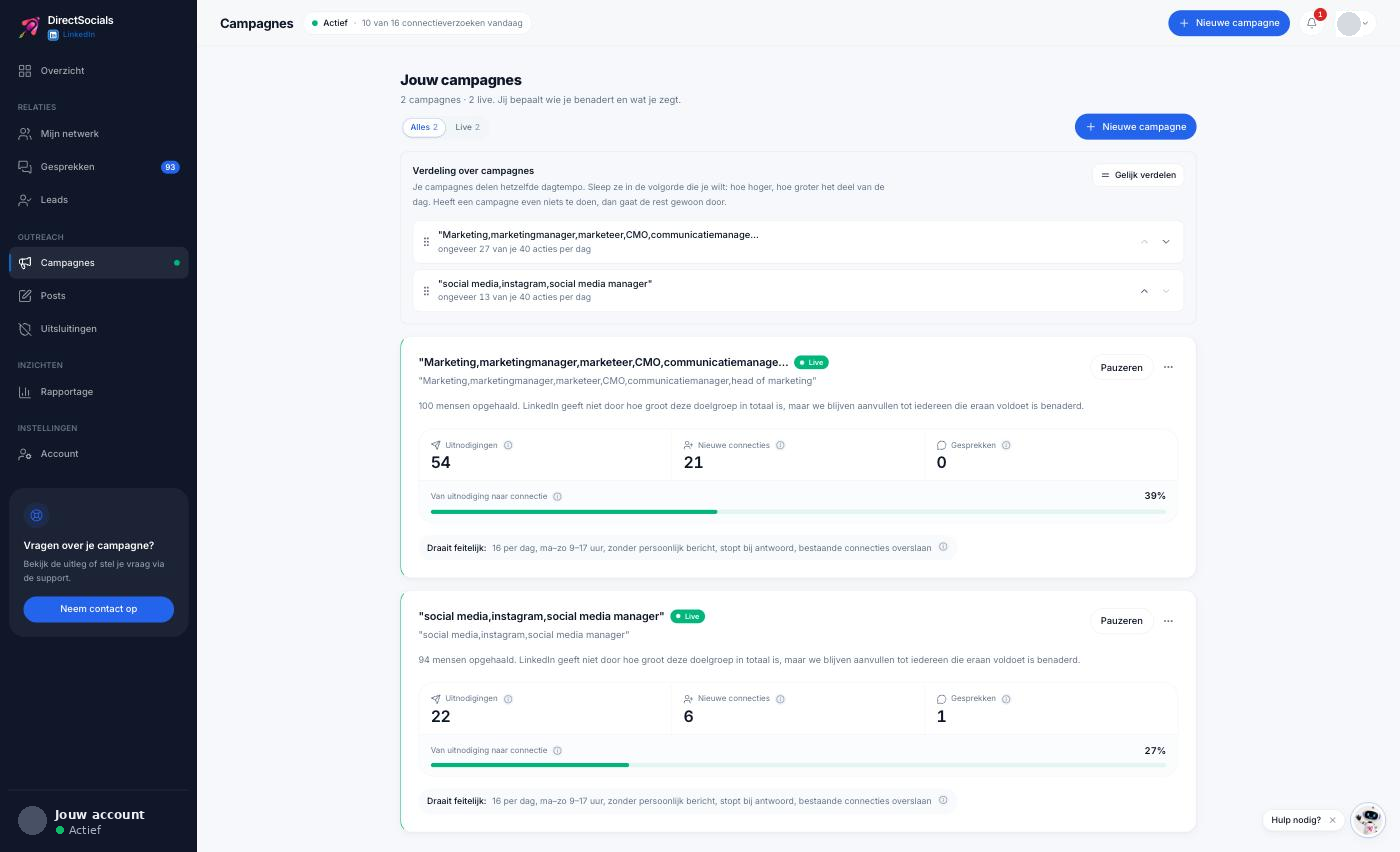The height and width of the screenshot is (852, 1400).
Task: Click the LinkedIn label under DirectSocials
Action: coord(72,35)
